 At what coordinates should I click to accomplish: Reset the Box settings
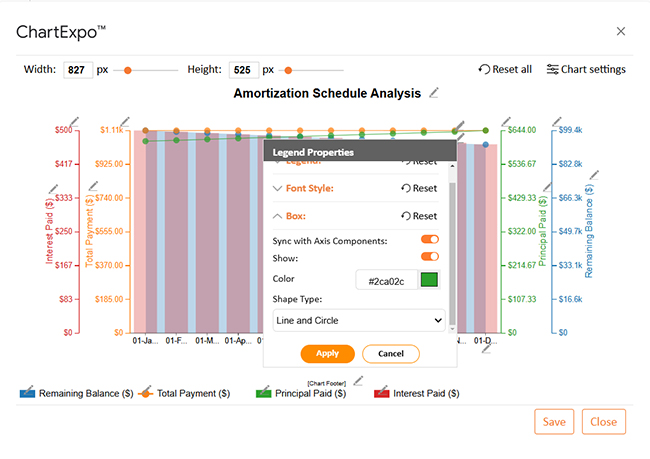coord(419,216)
